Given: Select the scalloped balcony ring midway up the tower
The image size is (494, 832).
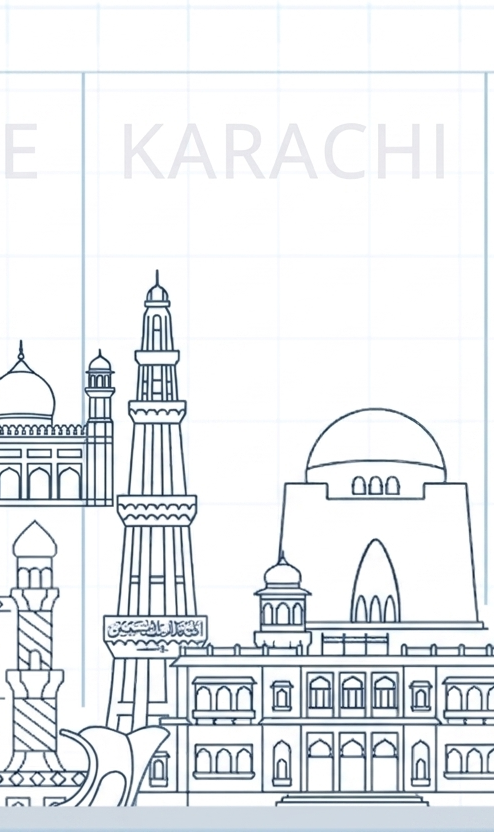Looking at the screenshot, I should 157,510.
